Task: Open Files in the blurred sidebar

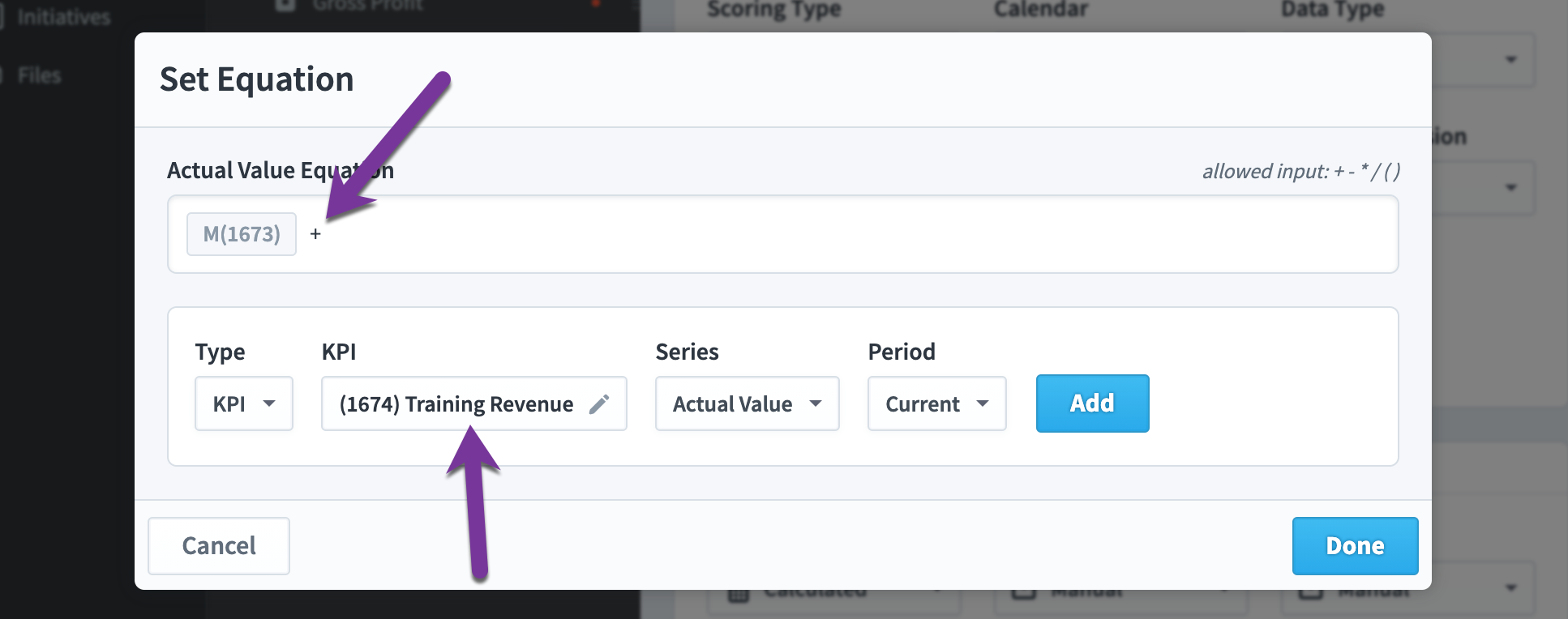Action: pyautogui.click(x=39, y=75)
